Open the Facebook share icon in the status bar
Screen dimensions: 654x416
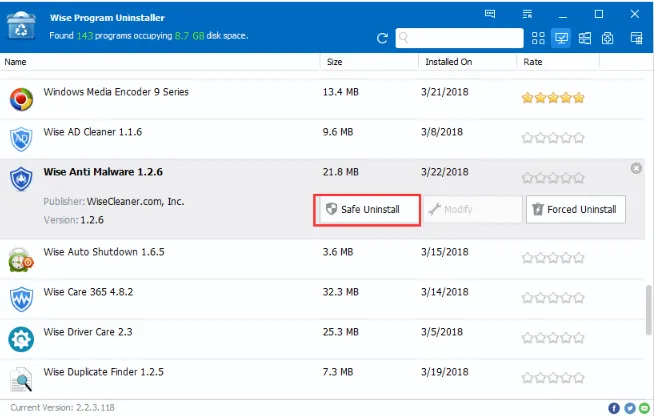(614, 408)
